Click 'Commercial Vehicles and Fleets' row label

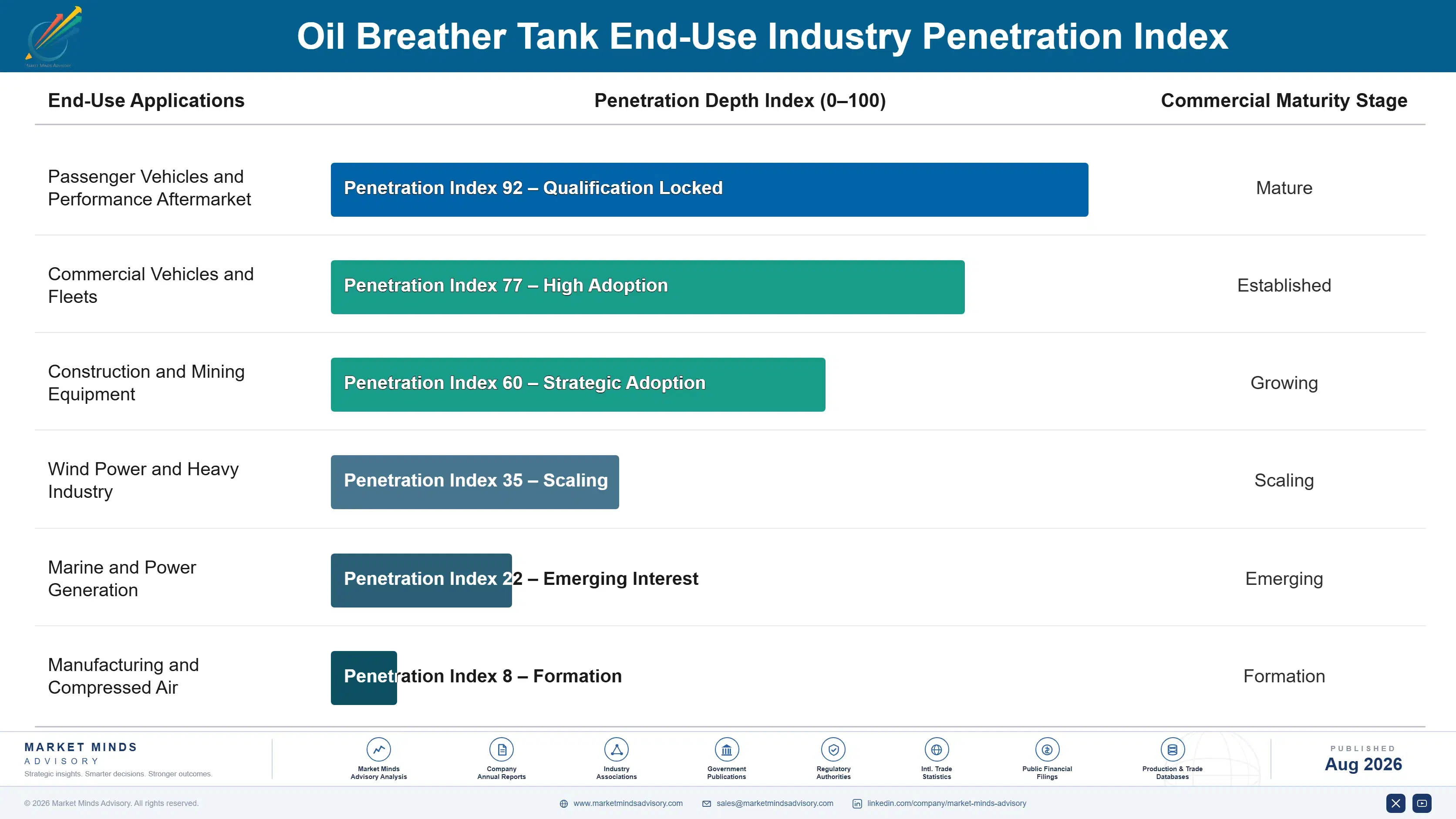click(x=151, y=285)
